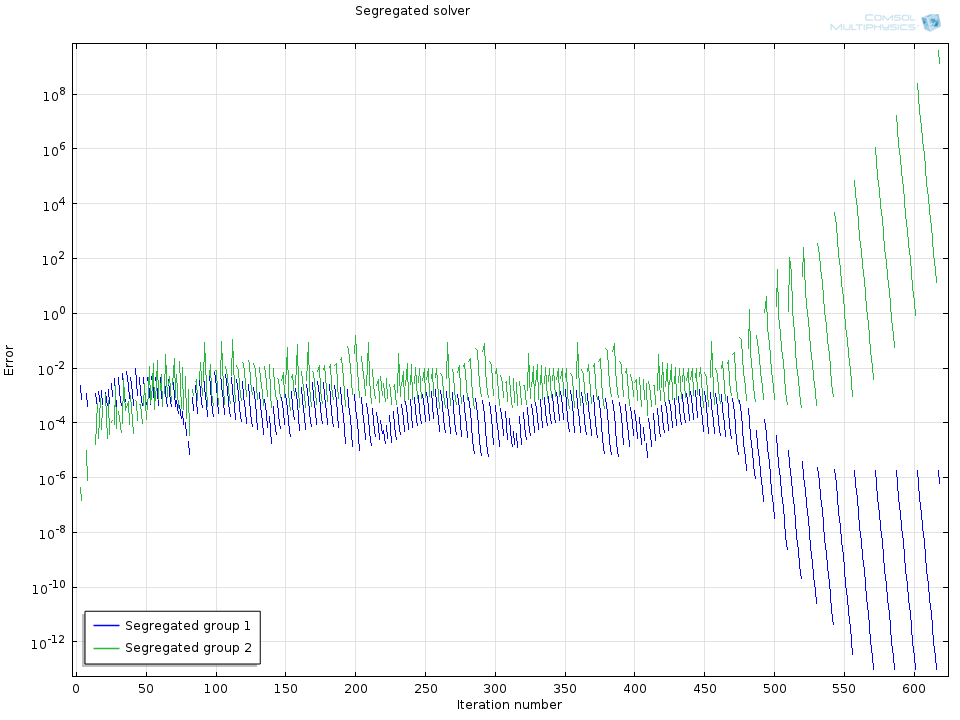The width and height of the screenshot is (960, 720).
Task: Click the 10^-6 tick on the y-axis
Action: pyautogui.click(x=51, y=478)
